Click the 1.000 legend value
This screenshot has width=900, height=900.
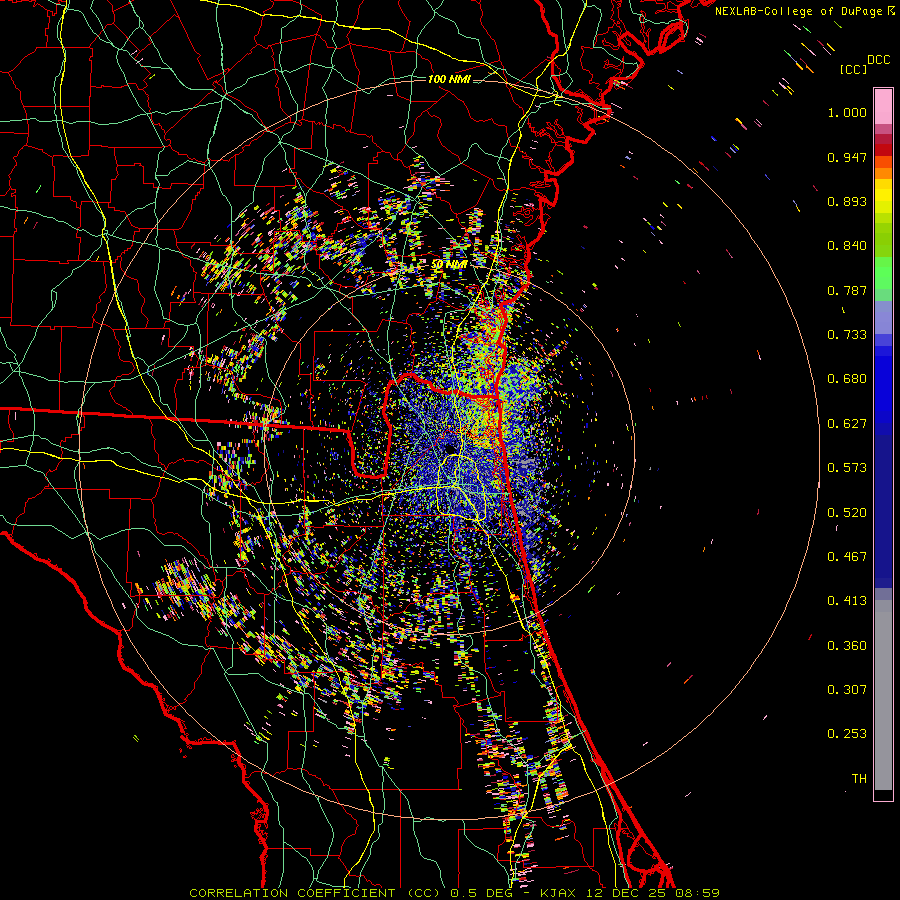click(x=847, y=112)
